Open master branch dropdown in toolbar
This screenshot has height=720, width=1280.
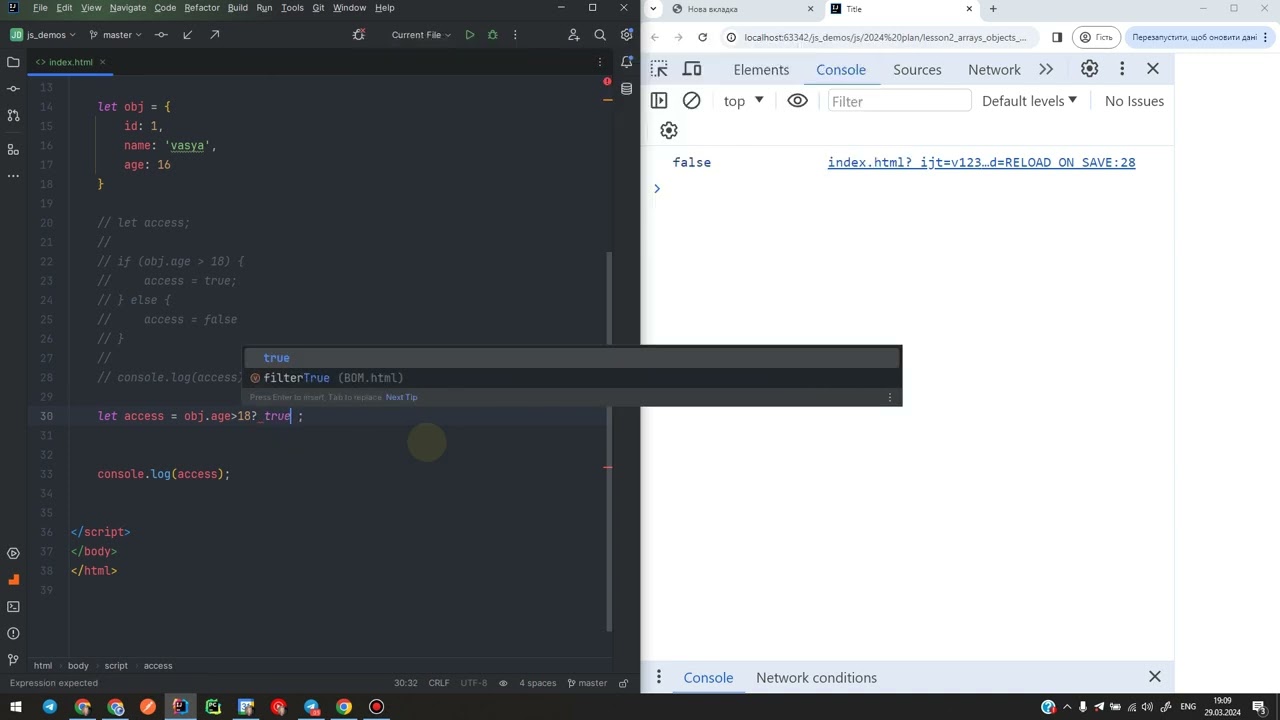(x=115, y=35)
